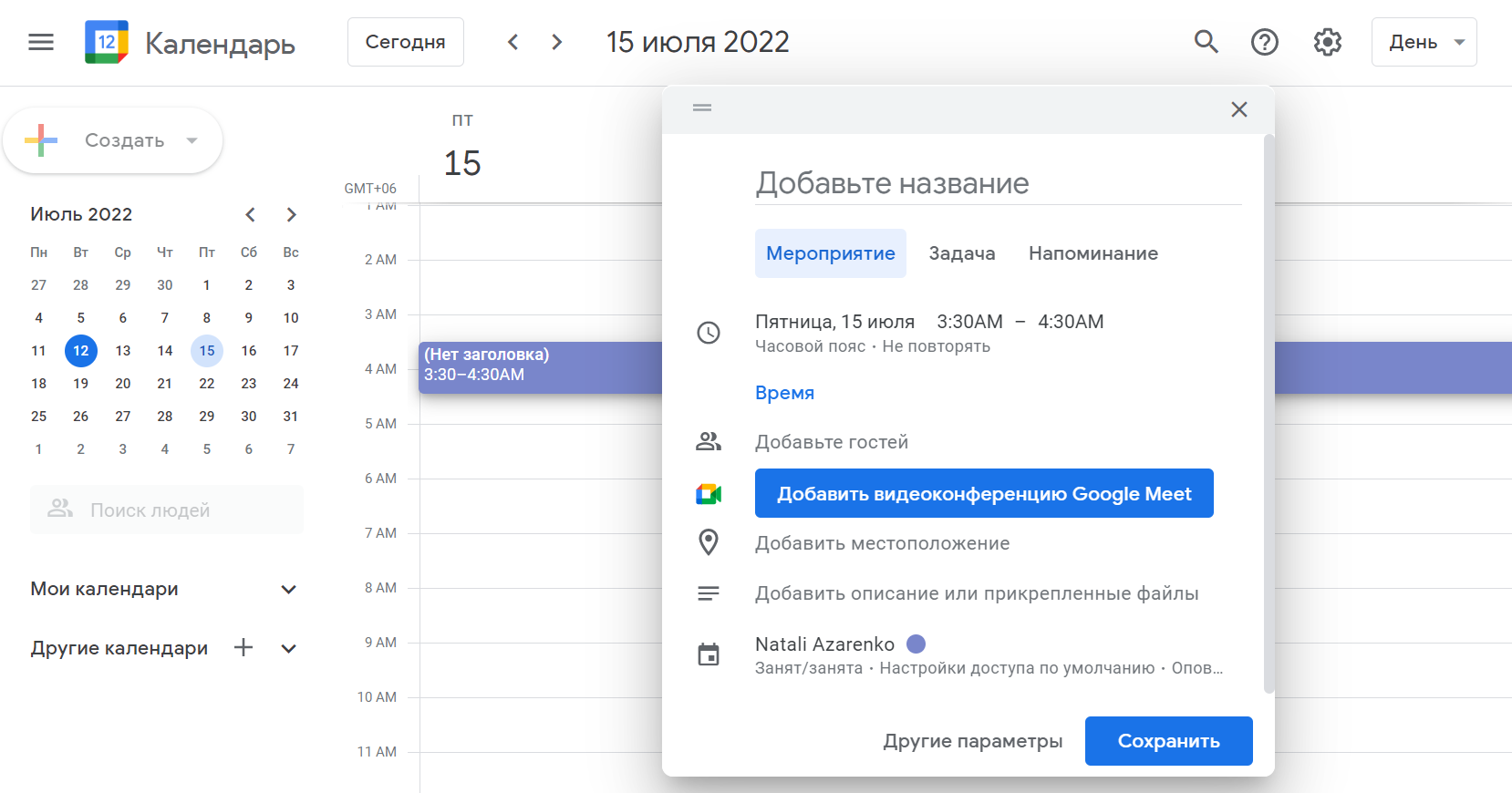Change the date Пятница, 15 июля
1512x793 pixels.
[834, 322]
